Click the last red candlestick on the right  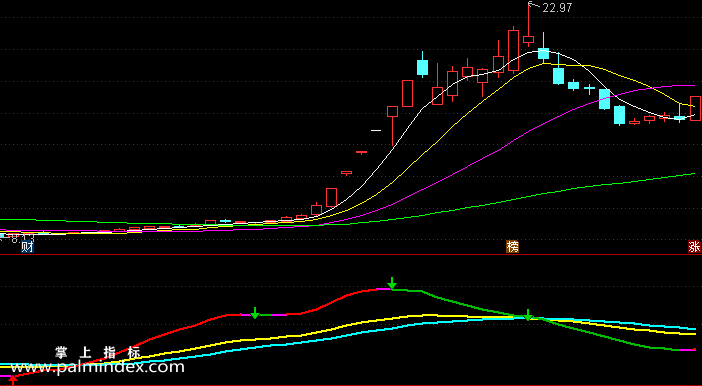pyautogui.click(x=695, y=108)
